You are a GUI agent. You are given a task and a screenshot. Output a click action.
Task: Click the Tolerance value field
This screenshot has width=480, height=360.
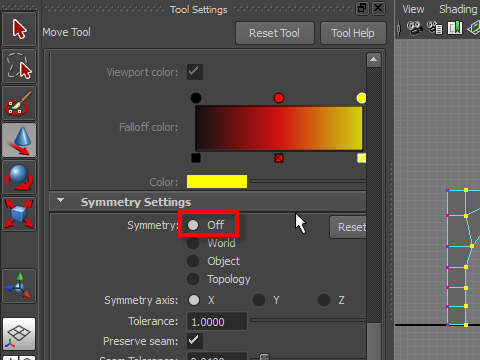[x=217, y=321]
